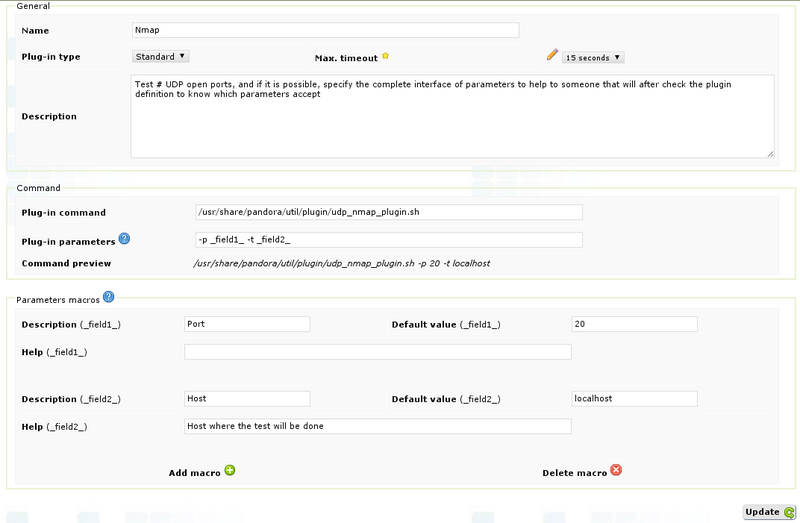
Task: Click the star icon beside Max. timeout
Action: pos(386,57)
